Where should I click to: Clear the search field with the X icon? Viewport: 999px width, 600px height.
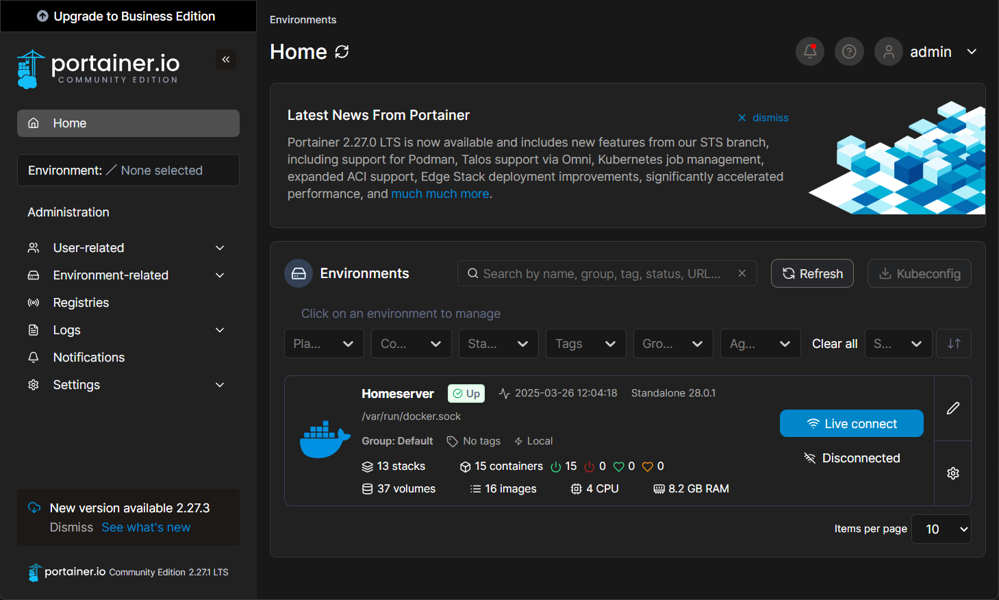click(742, 273)
